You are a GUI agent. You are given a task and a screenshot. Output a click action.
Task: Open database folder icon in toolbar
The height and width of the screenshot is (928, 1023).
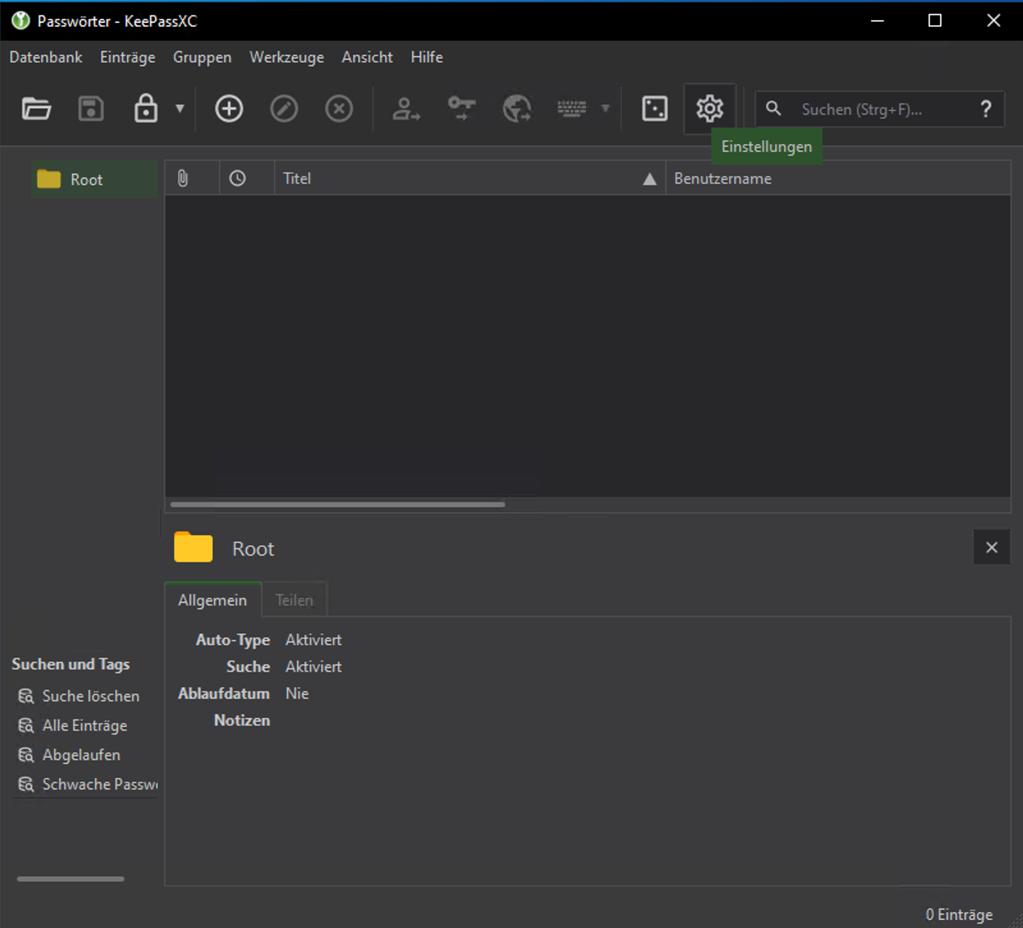click(x=36, y=108)
